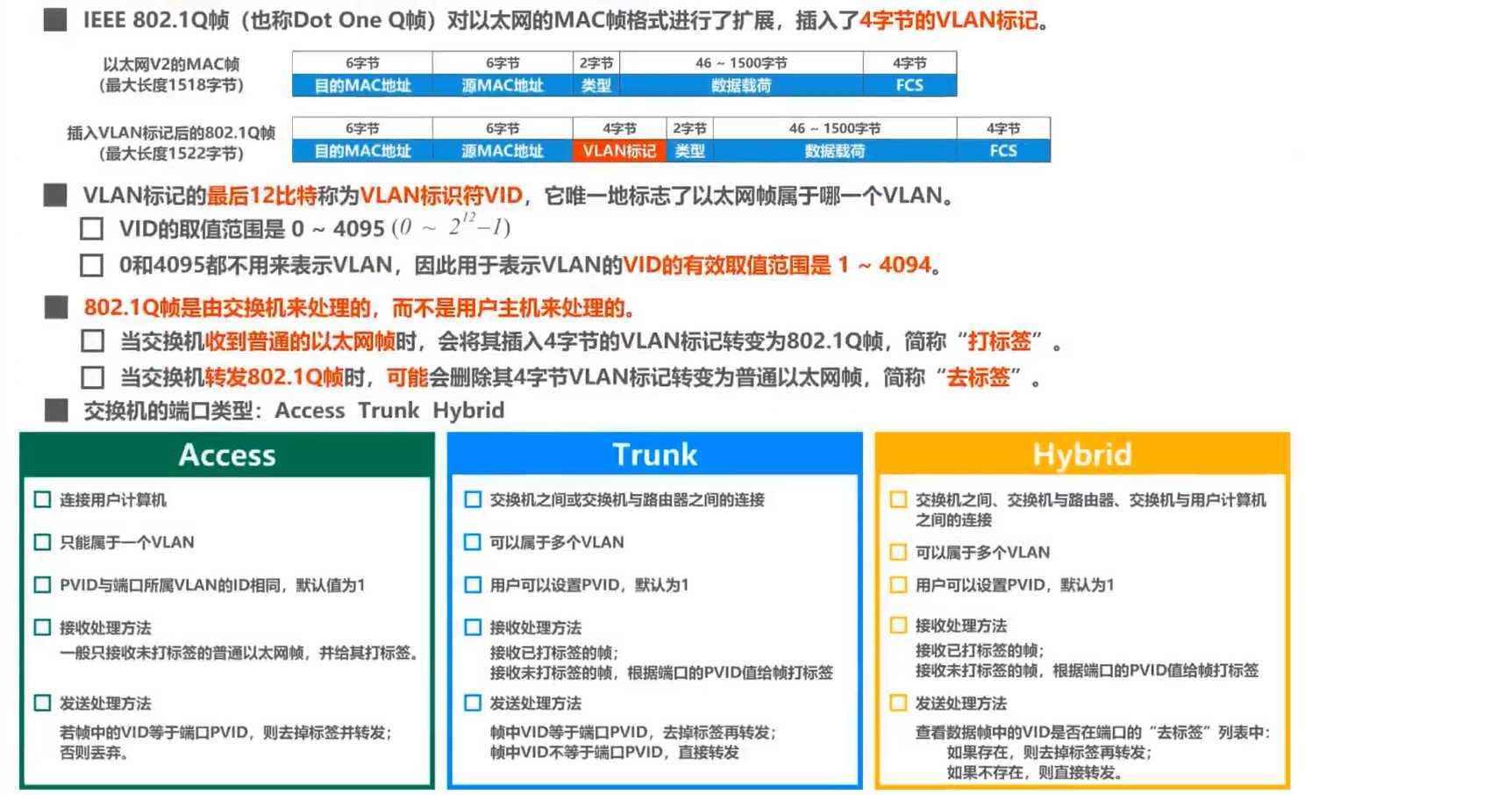Expand the 发送处理方法 item in the Access panel
This screenshot has height=795, width=1512.
point(105,703)
